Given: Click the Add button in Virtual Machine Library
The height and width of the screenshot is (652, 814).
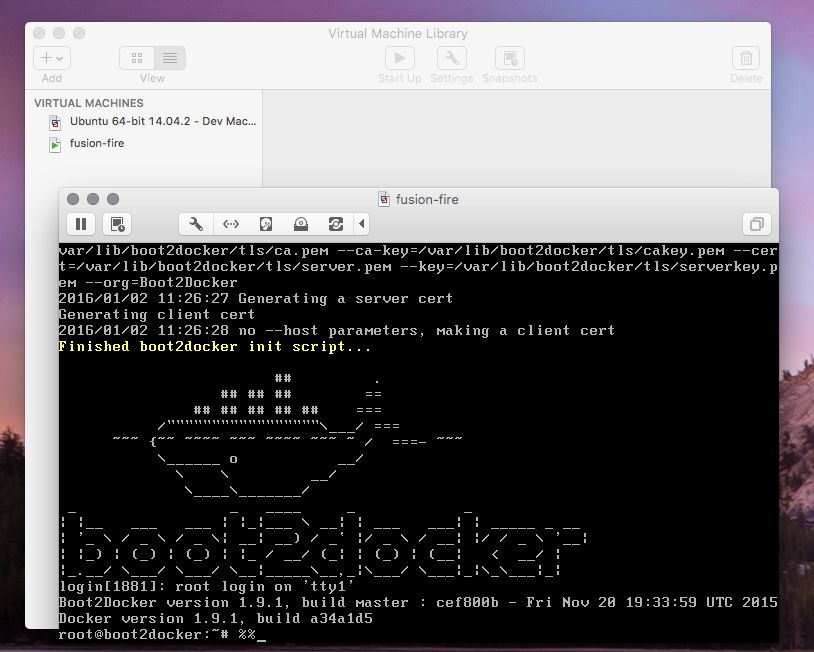Looking at the screenshot, I should coord(52,58).
